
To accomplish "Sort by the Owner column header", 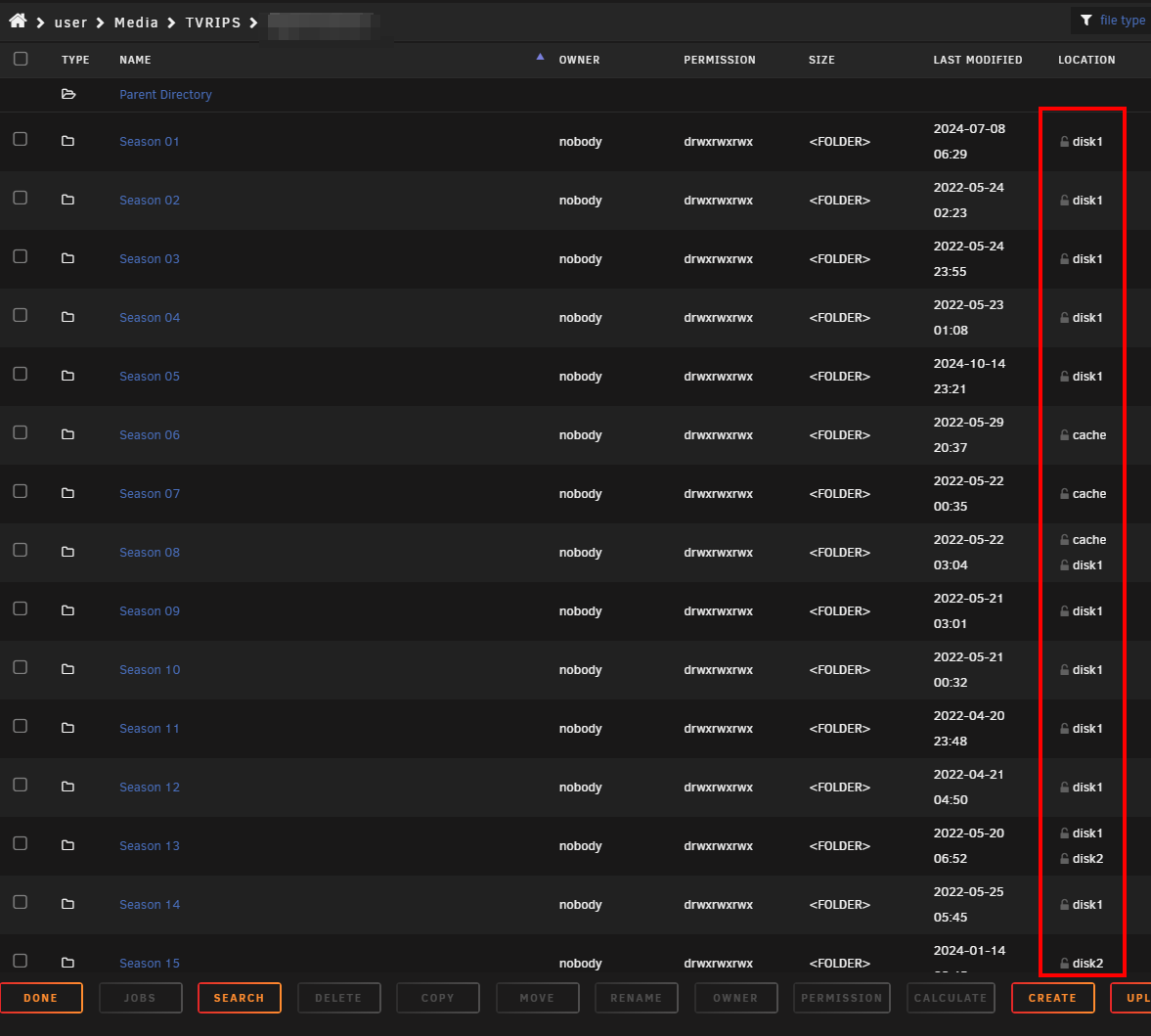I will [x=579, y=61].
